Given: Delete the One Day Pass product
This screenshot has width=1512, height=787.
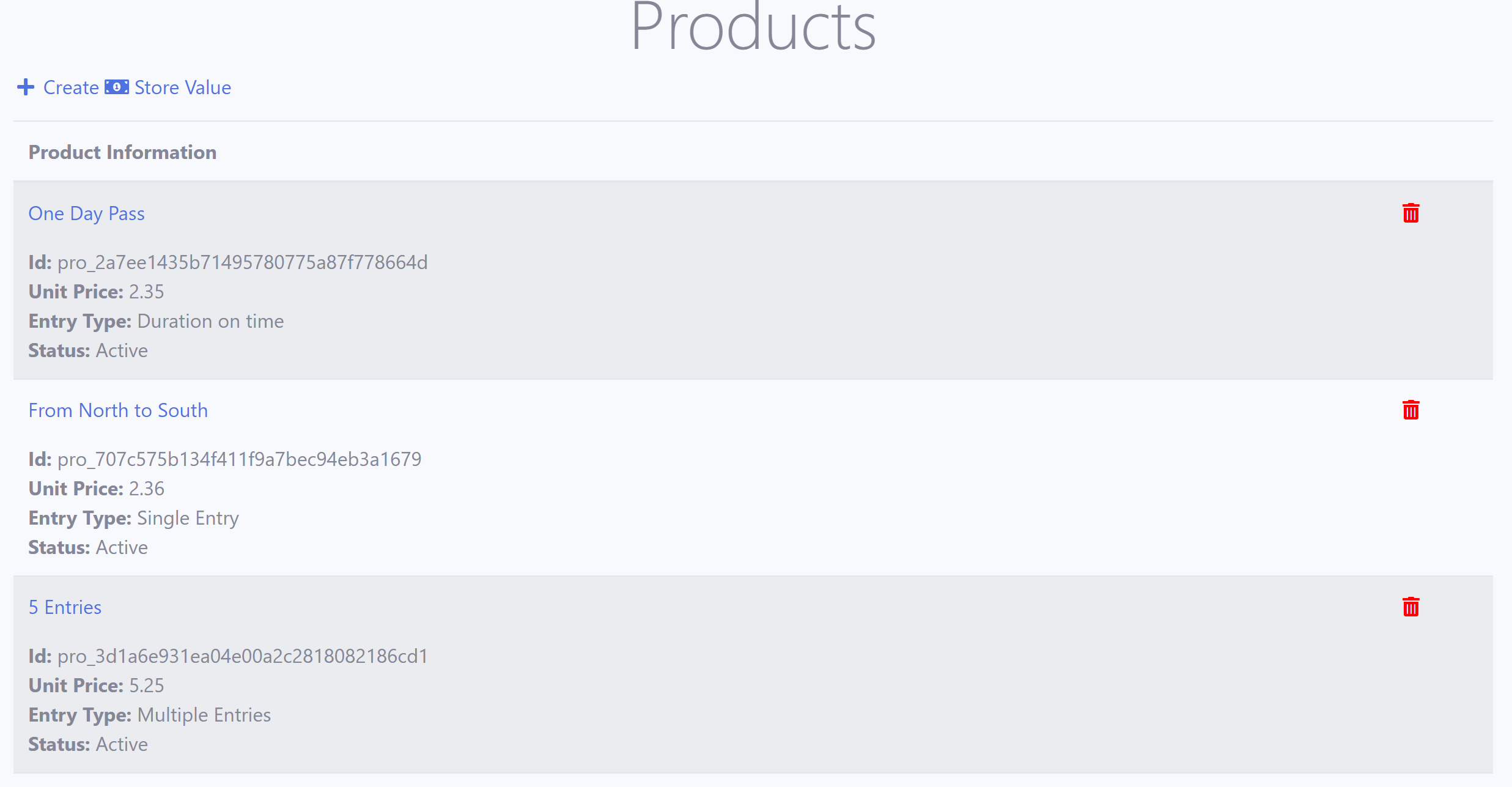Looking at the screenshot, I should point(1411,213).
